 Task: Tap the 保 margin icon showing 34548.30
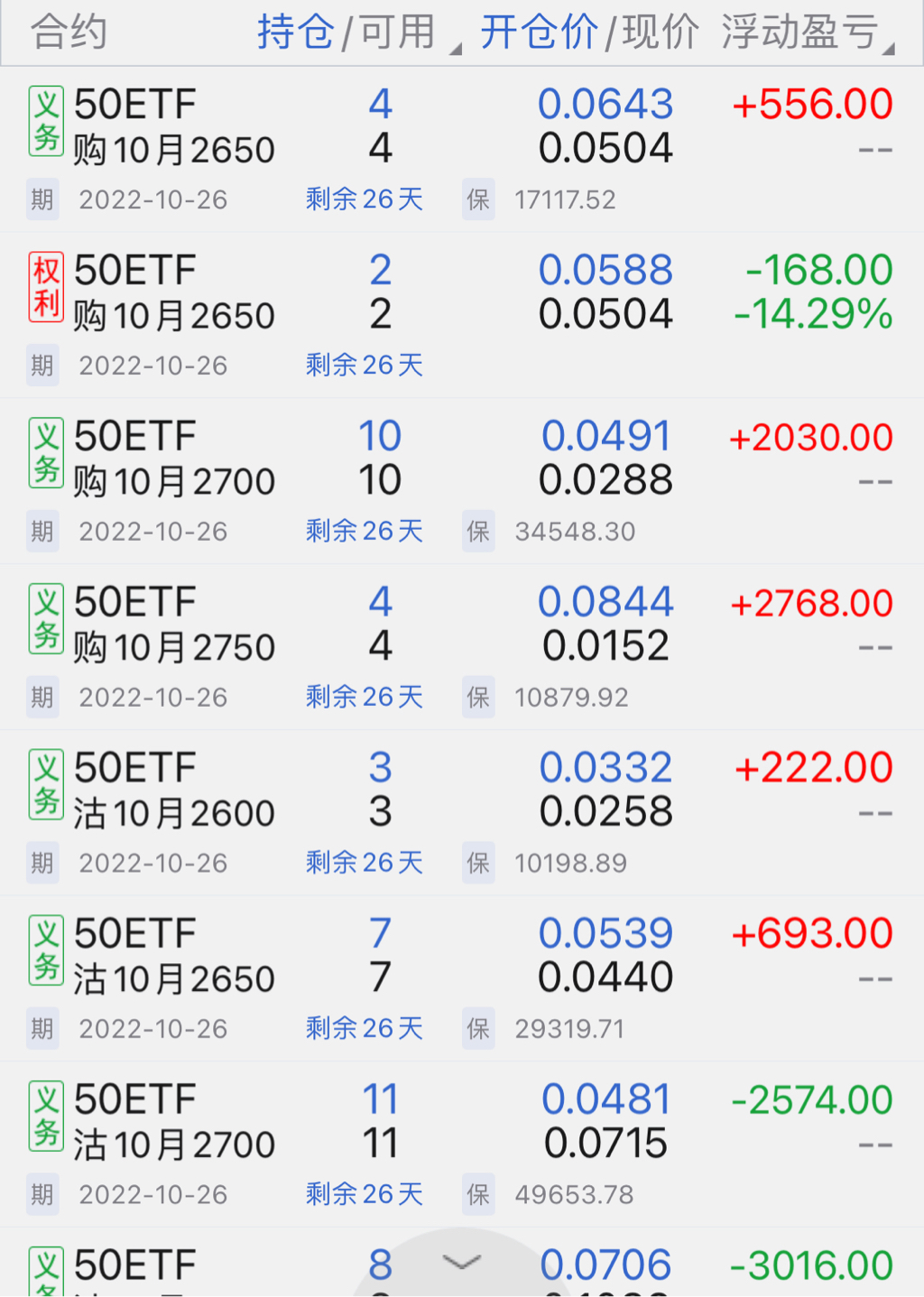[x=478, y=532]
